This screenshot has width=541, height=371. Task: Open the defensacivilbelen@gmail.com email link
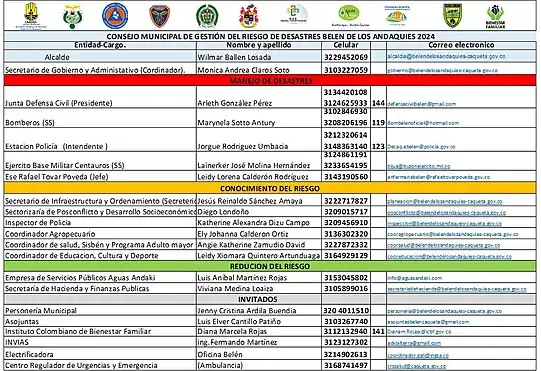(x=422, y=104)
